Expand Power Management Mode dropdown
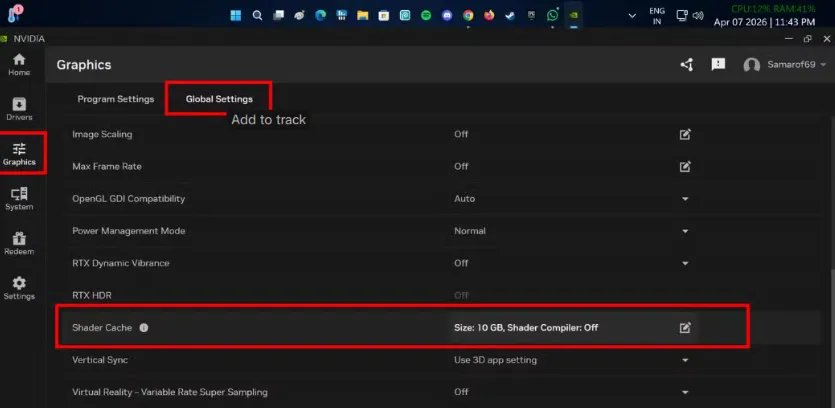 pyautogui.click(x=685, y=231)
